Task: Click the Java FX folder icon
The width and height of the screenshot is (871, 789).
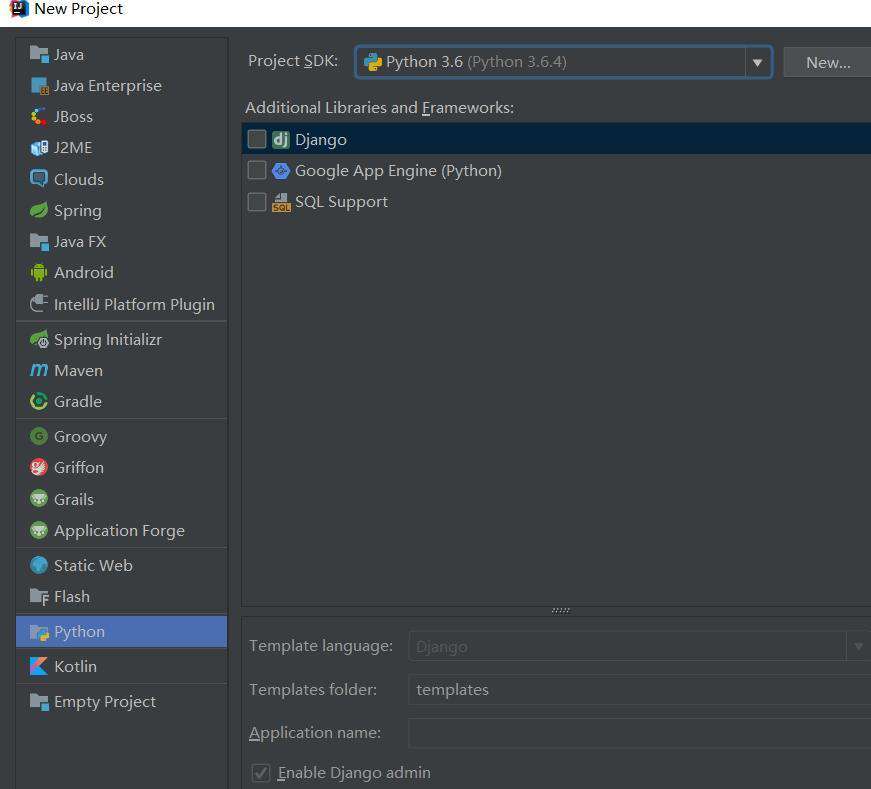Action: pos(39,242)
